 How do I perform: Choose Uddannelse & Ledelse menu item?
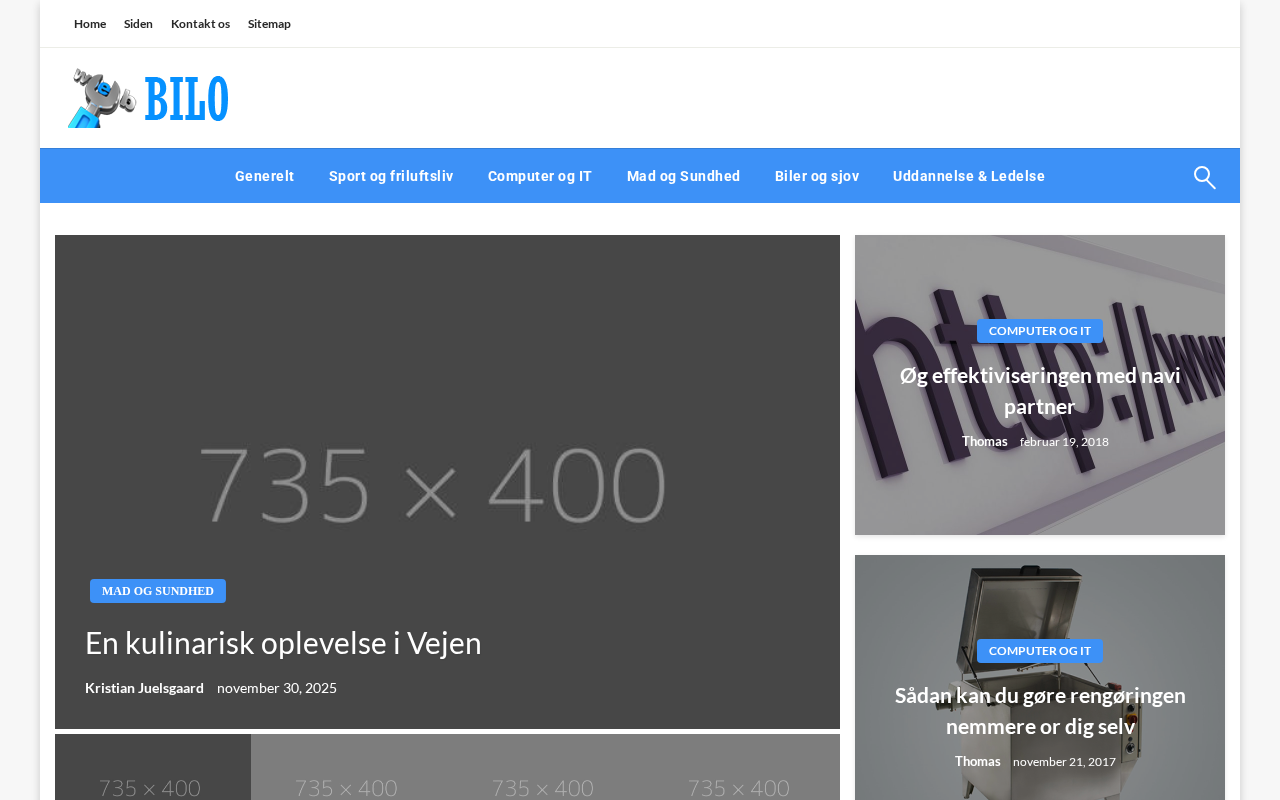click(x=969, y=176)
